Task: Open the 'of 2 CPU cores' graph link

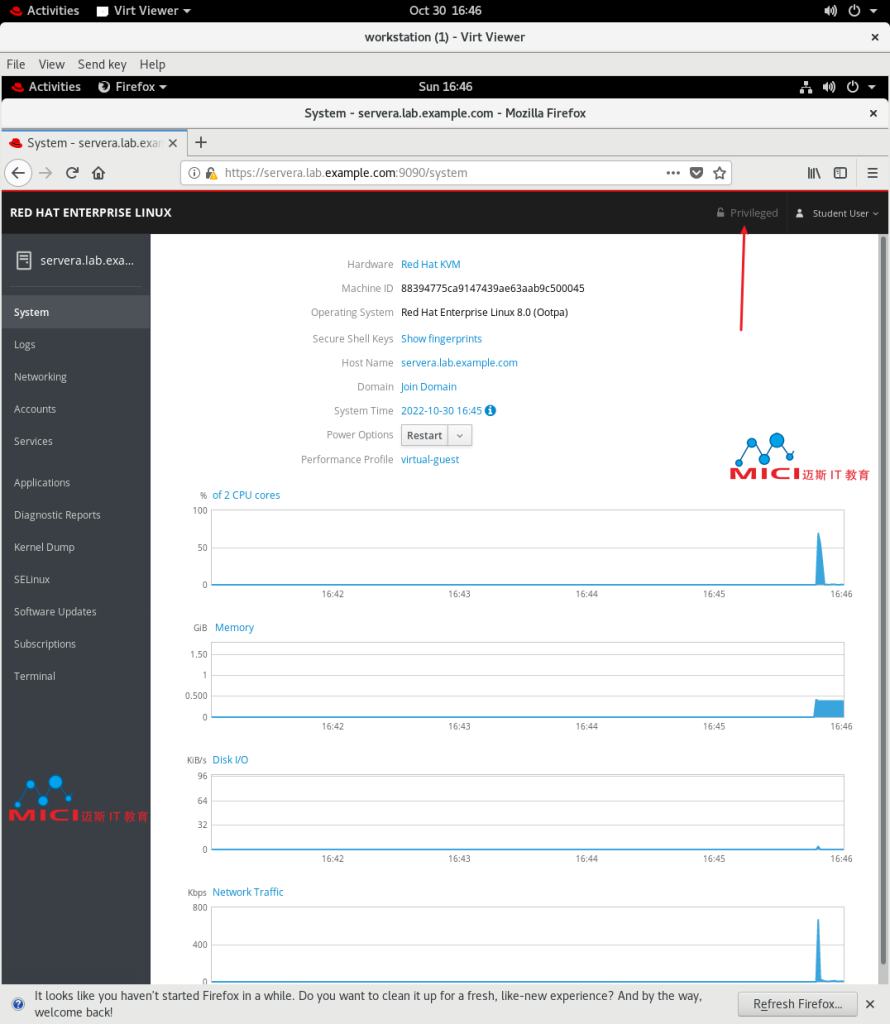Action: coord(246,495)
